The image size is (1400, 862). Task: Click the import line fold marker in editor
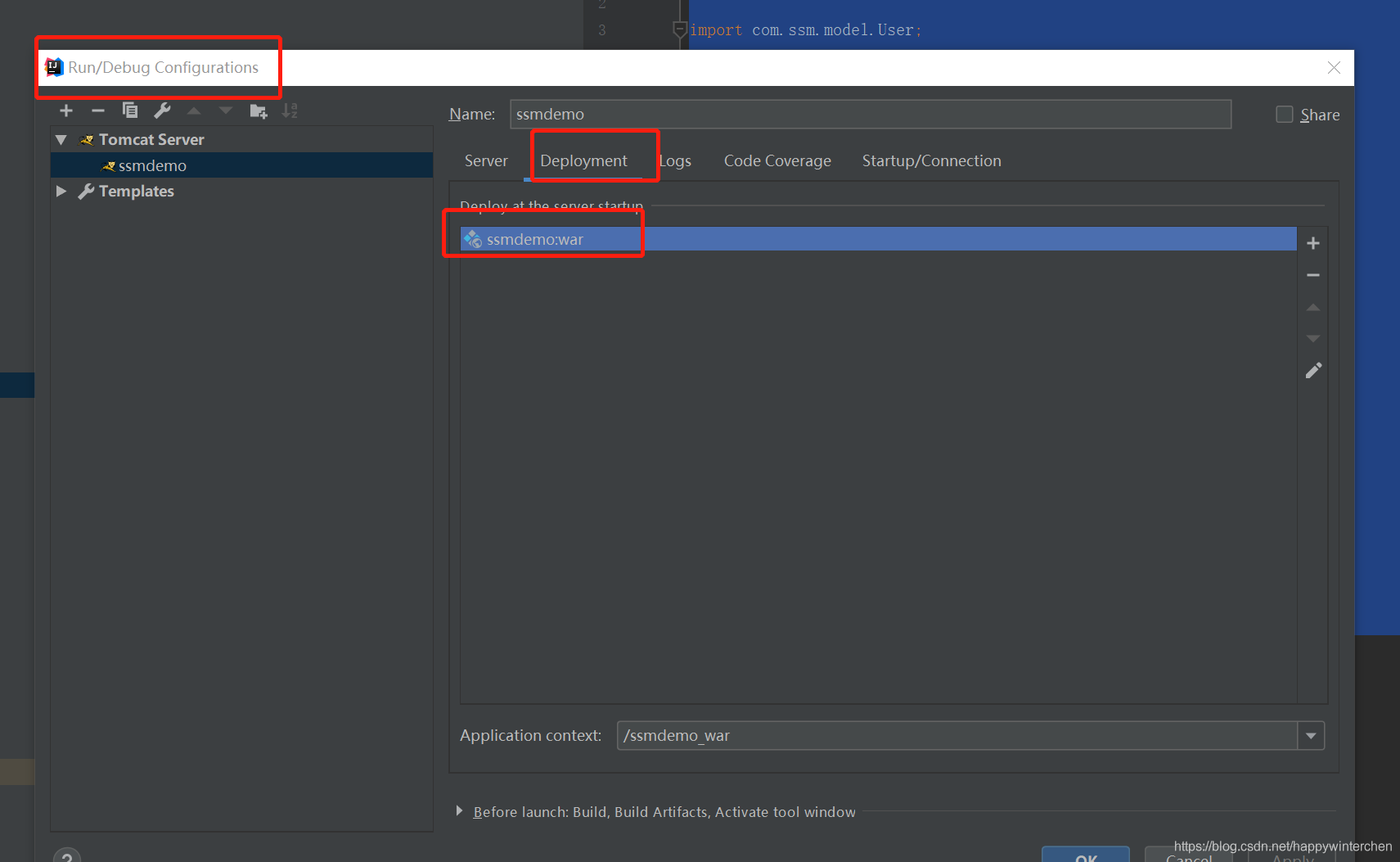click(x=679, y=30)
